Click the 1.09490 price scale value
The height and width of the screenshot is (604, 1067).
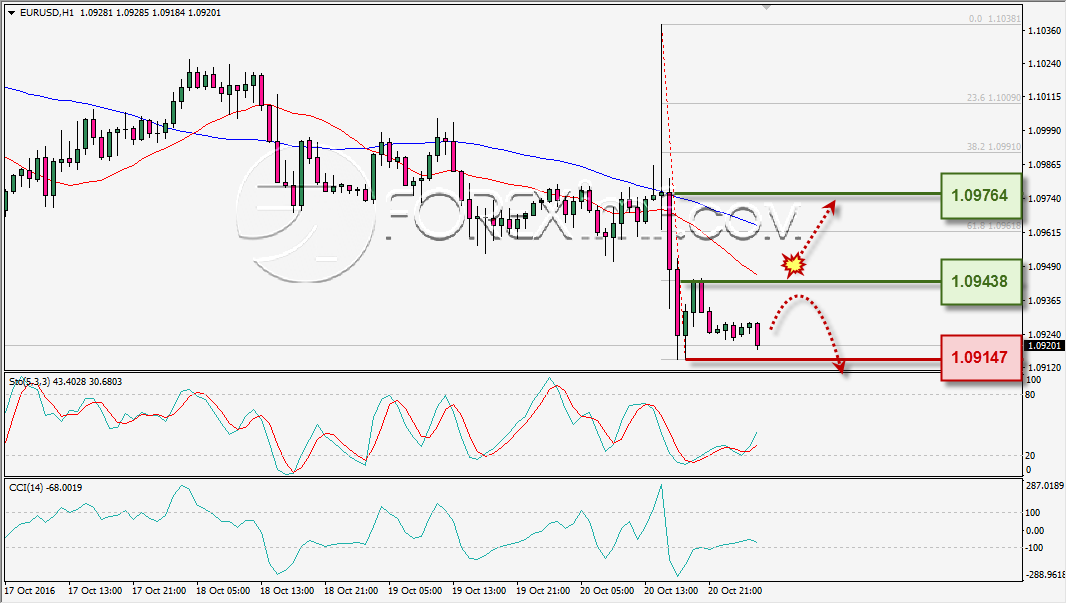(x=1045, y=266)
